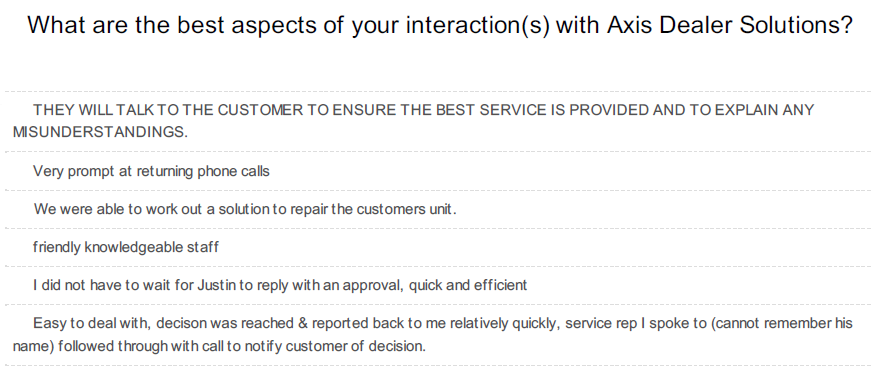The width and height of the screenshot is (873, 366).
Task: Click the phrase 'quick and efficient'
Action: coord(468,286)
